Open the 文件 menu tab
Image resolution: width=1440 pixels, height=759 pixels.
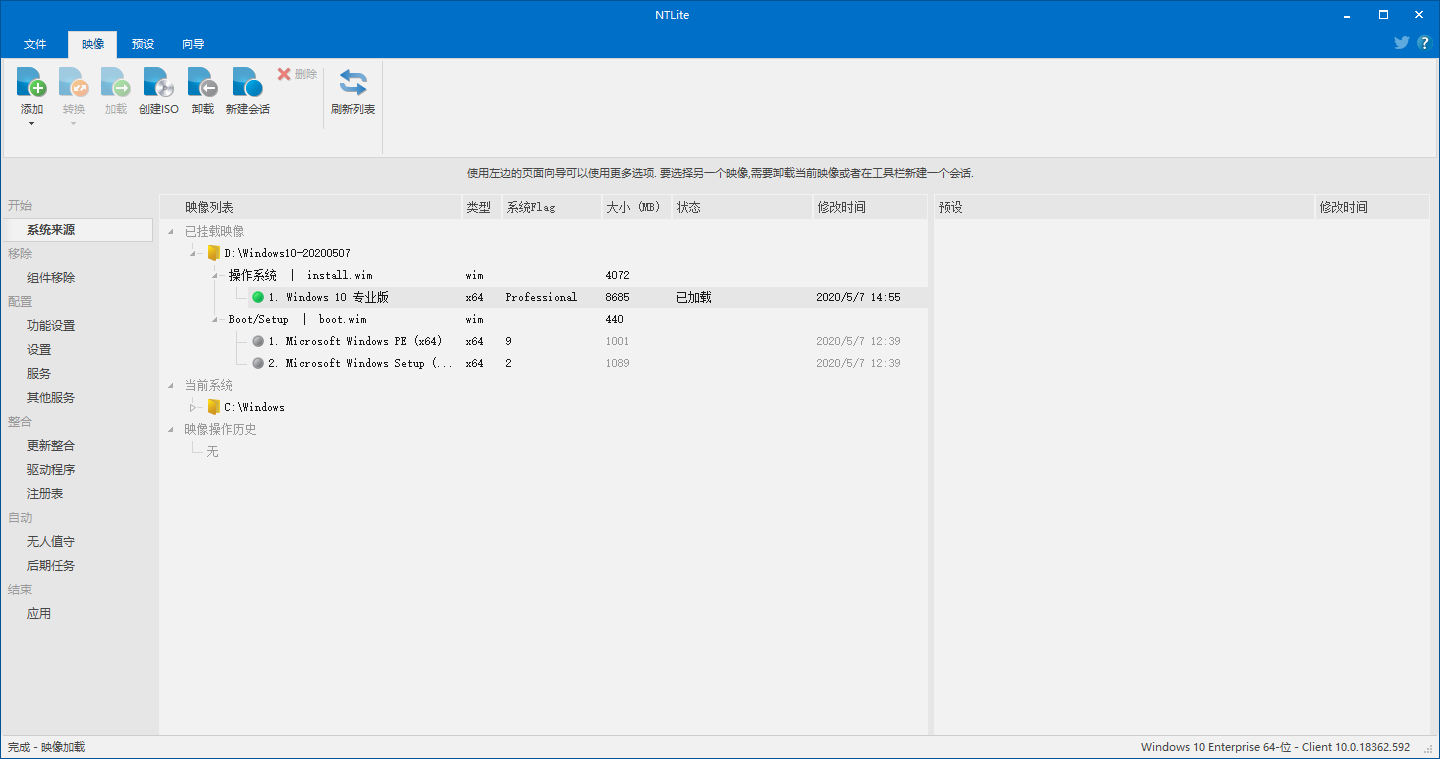pos(35,44)
